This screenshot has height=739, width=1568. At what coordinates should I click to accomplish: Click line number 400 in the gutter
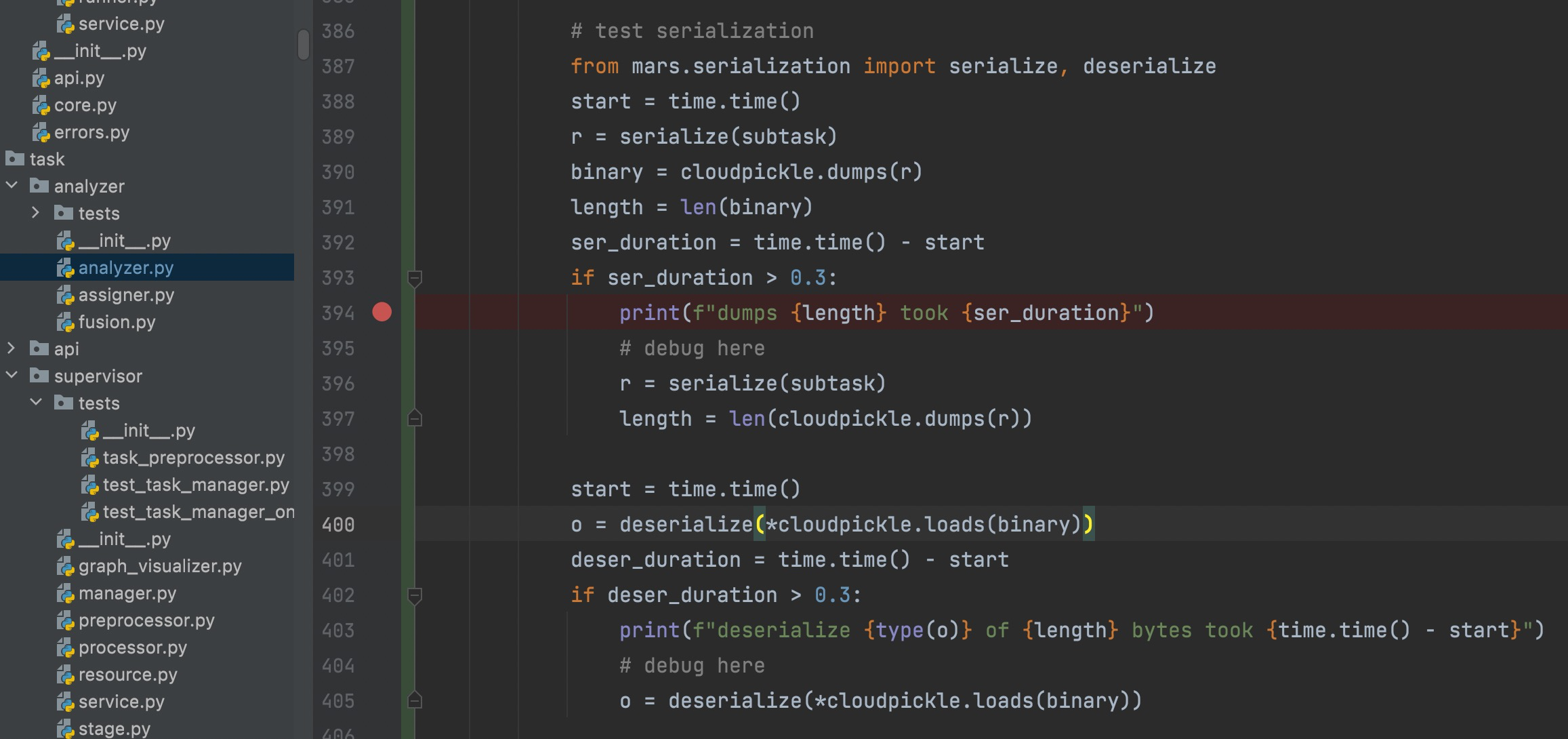click(x=338, y=525)
